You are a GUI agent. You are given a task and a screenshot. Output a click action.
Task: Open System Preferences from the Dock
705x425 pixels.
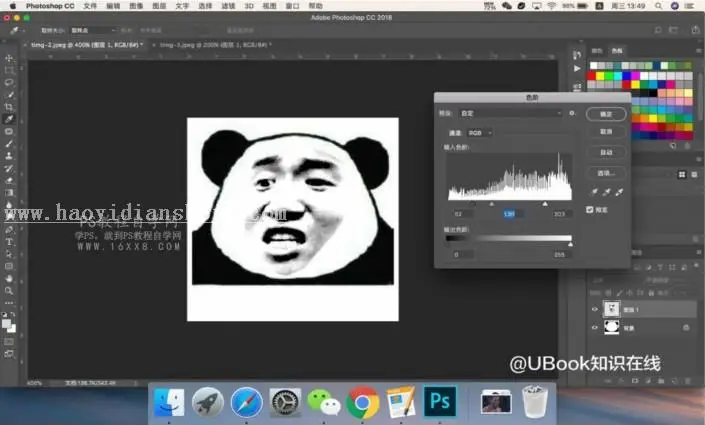[x=285, y=402]
